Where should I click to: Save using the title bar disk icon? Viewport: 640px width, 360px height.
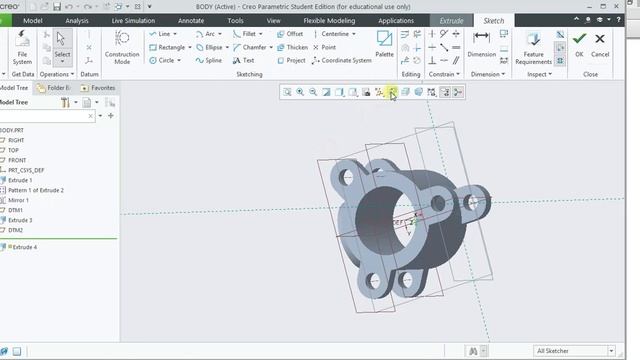(57, 7)
